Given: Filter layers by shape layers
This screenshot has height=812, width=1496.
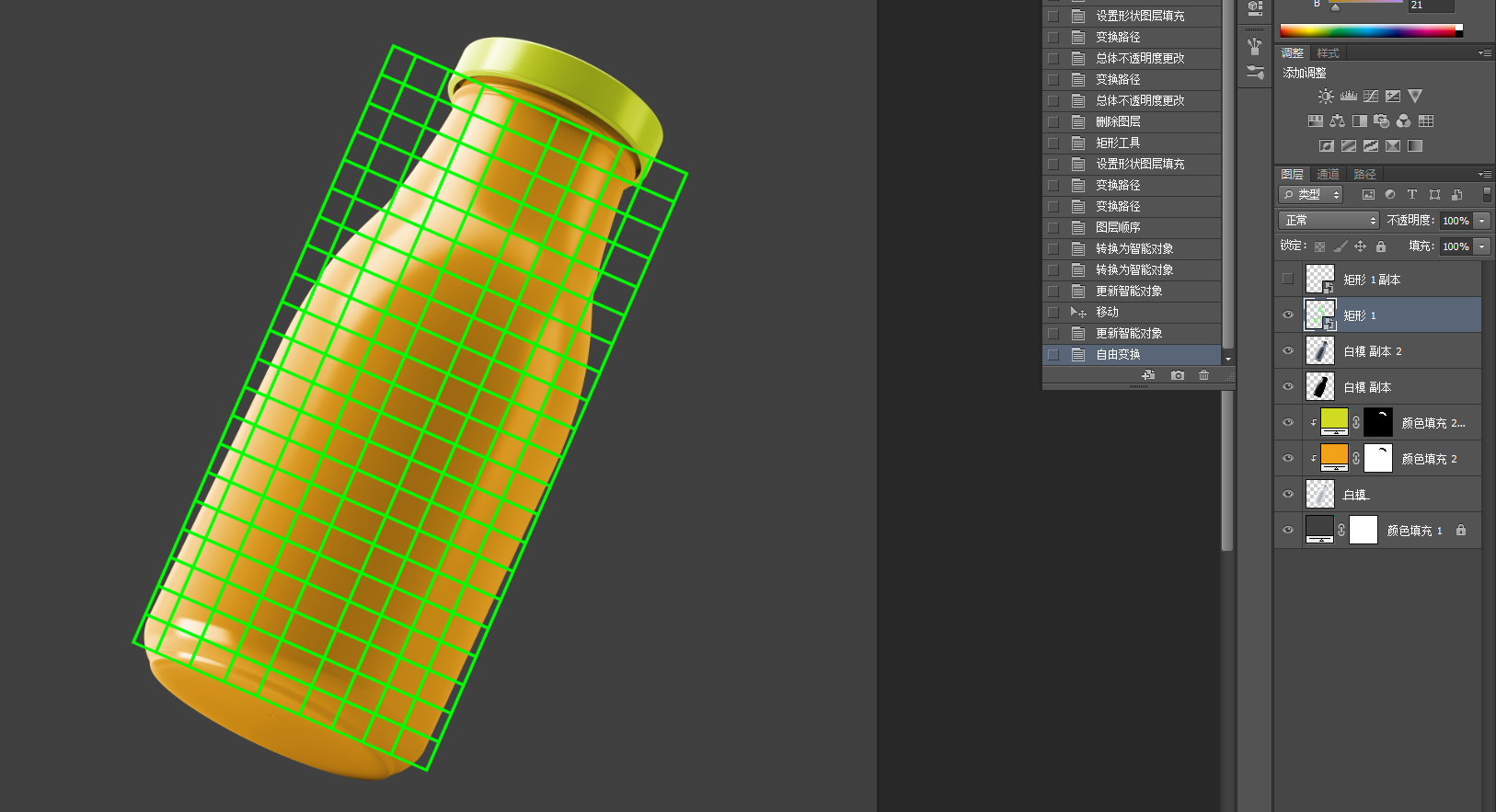Looking at the screenshot, I should pos(1434,195).
